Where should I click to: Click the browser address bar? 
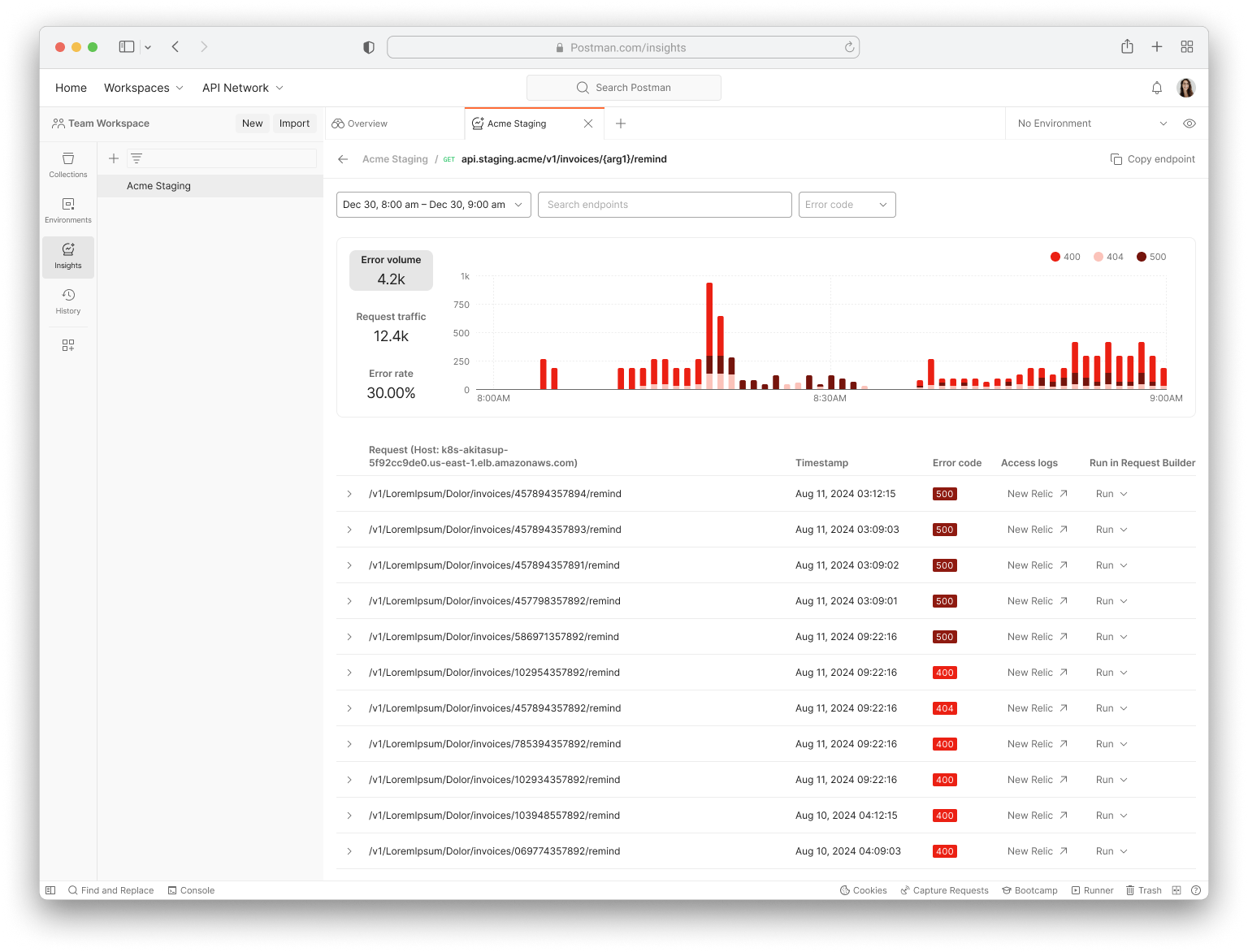pos(623,47)
